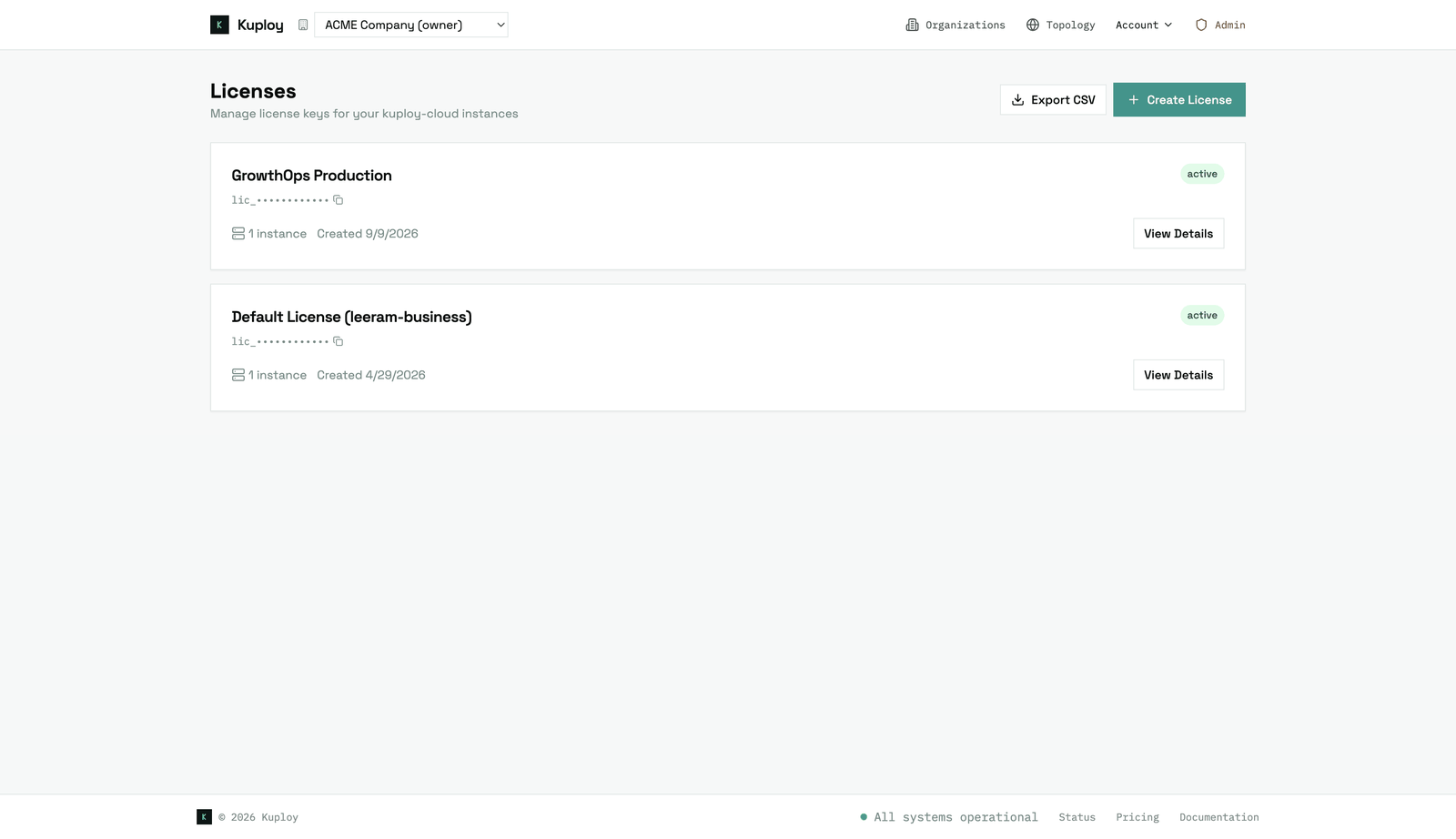Image resolution: width=1456 pixels, height=839 pixels.
Task: Click the building icon beside organization selector
Action: [x=303, y=25]
